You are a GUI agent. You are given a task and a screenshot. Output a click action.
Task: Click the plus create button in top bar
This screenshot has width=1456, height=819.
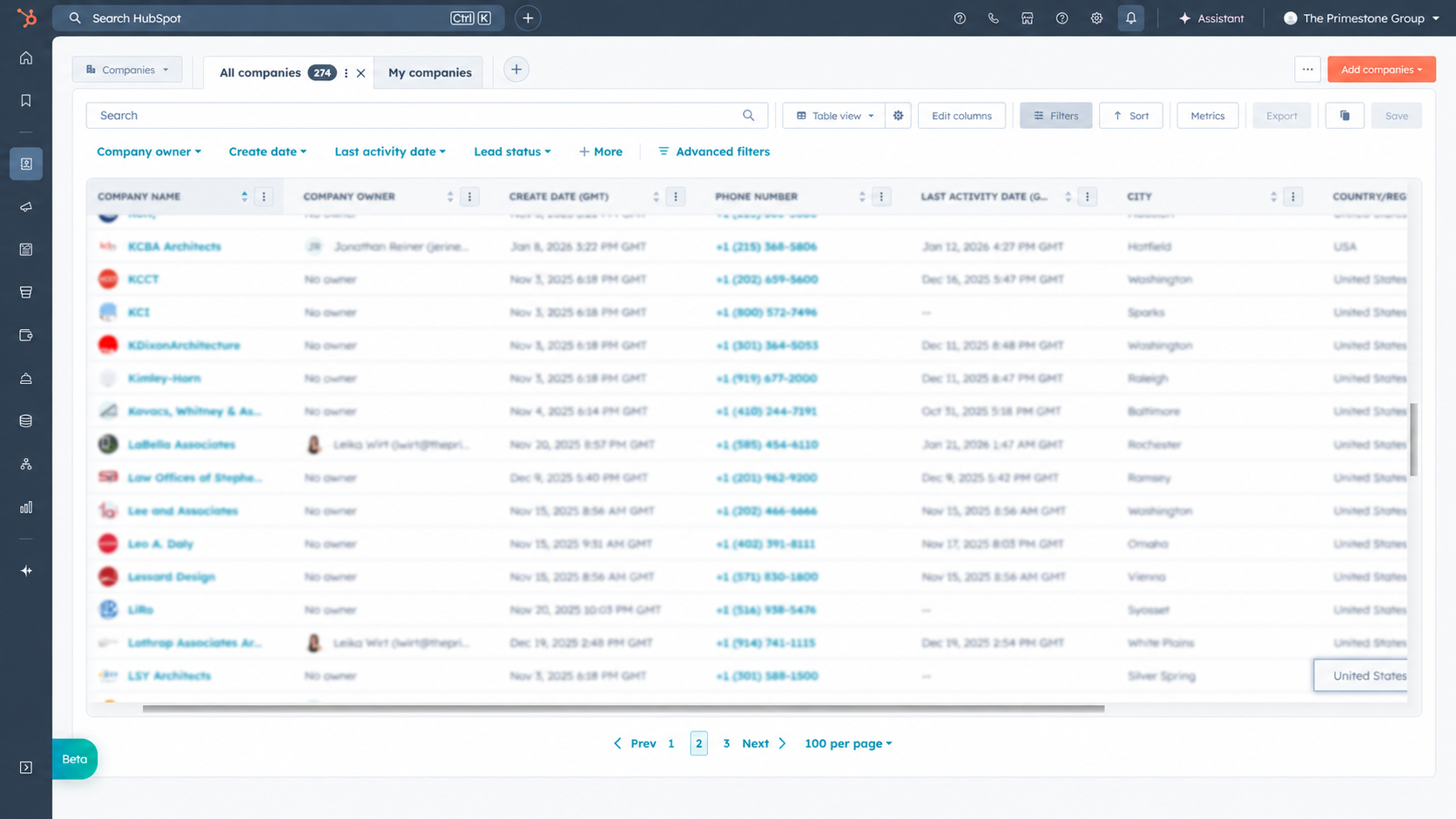tap(528, 18)
